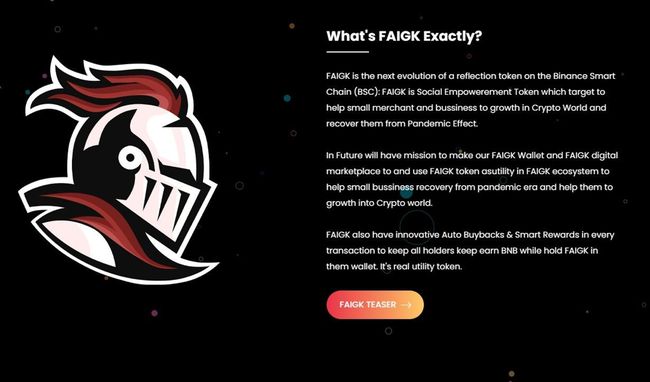
Task: Click the helmet visor slits
Action: pos(170,200)
